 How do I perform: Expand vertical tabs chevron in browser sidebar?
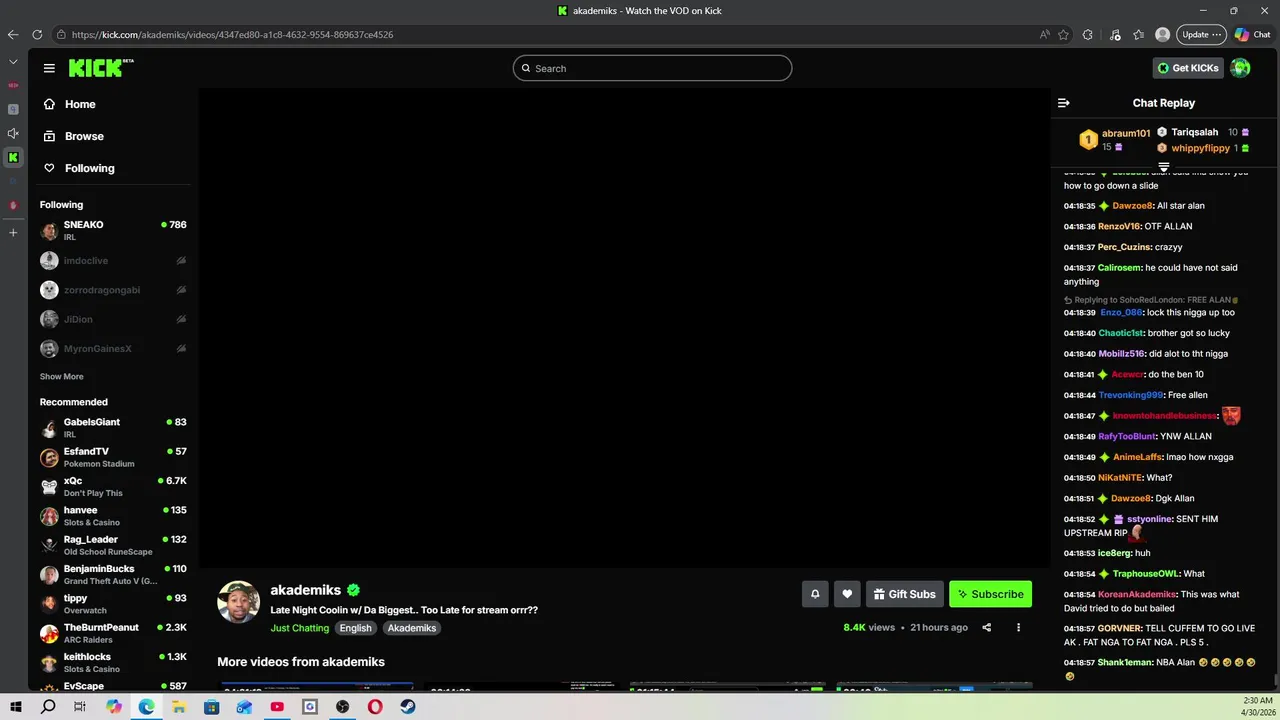click(x=13, y=62)
